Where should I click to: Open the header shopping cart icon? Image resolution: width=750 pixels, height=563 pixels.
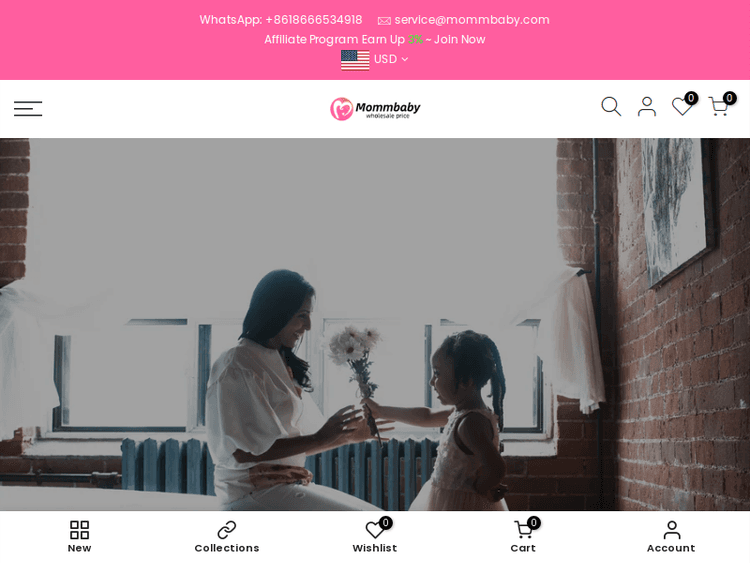pos(718,106)
